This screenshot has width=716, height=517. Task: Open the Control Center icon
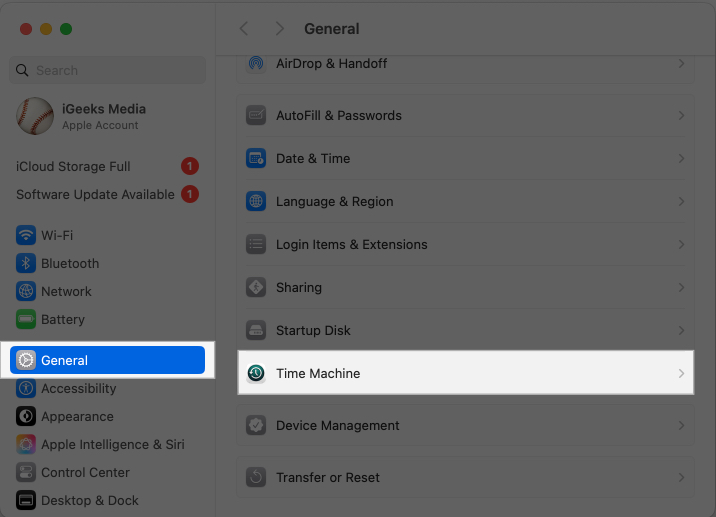(26, 473)
